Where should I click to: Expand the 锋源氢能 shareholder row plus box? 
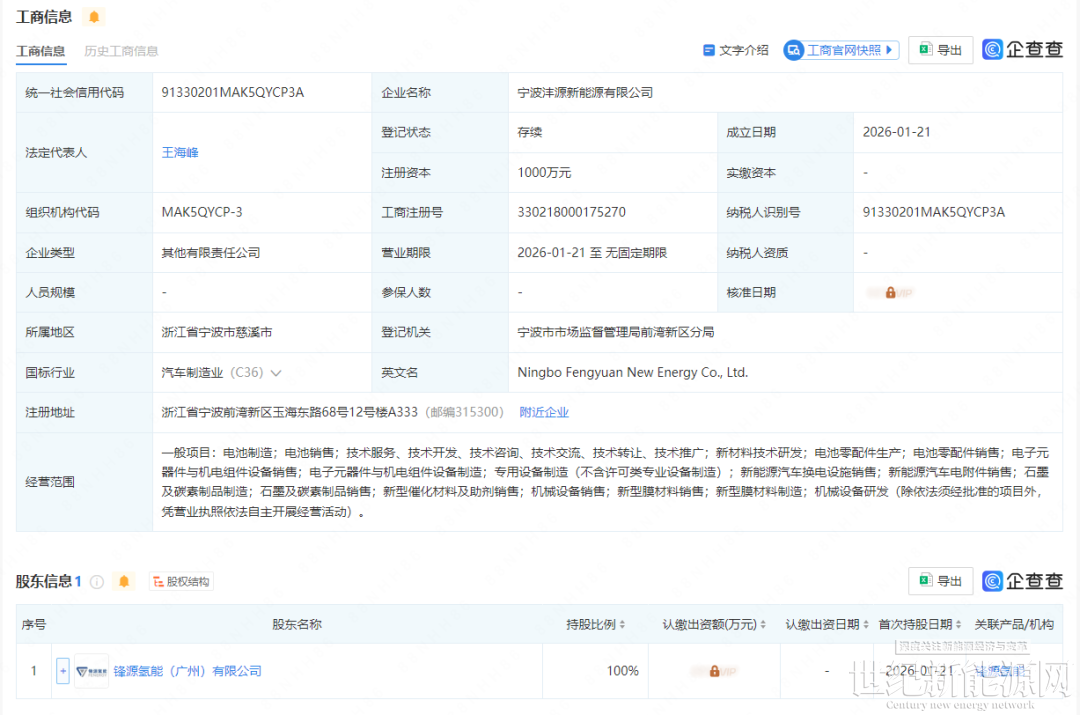63,671
